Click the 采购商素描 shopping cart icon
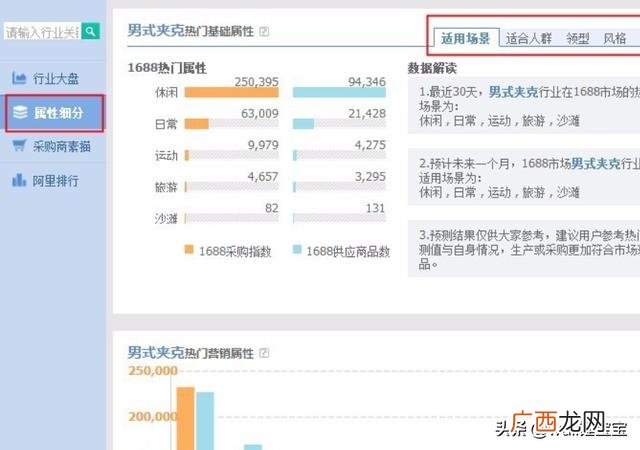Screen dimensions: 640x450 (x=19, y=145)
